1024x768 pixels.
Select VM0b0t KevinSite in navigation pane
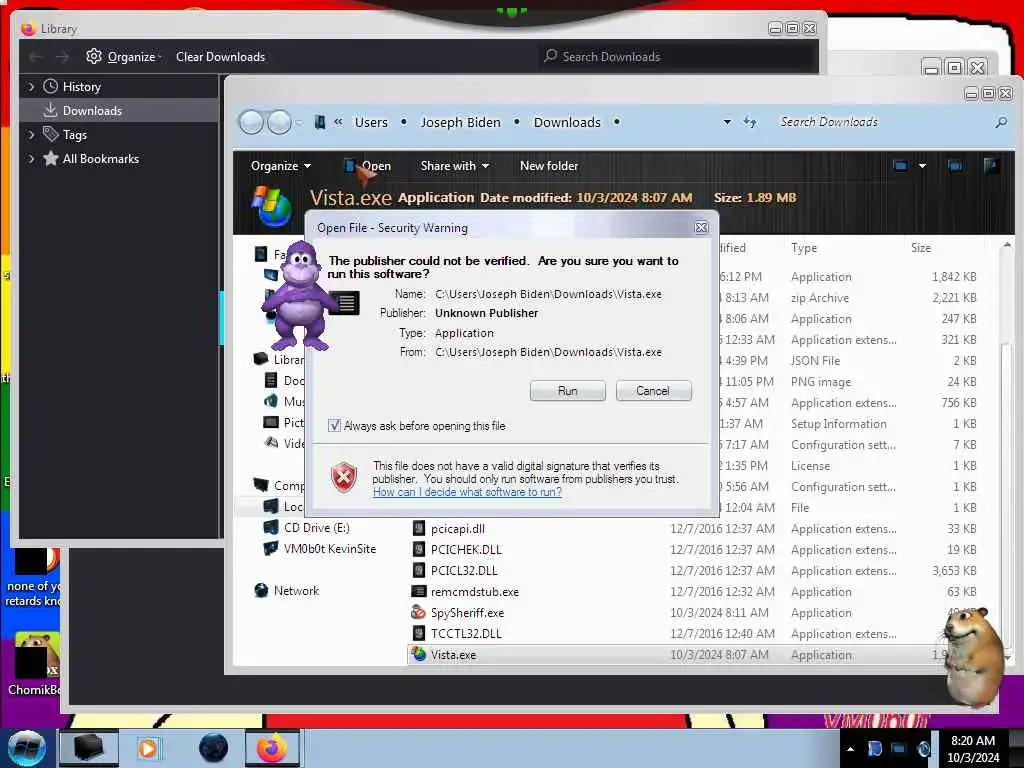point(330,549)
